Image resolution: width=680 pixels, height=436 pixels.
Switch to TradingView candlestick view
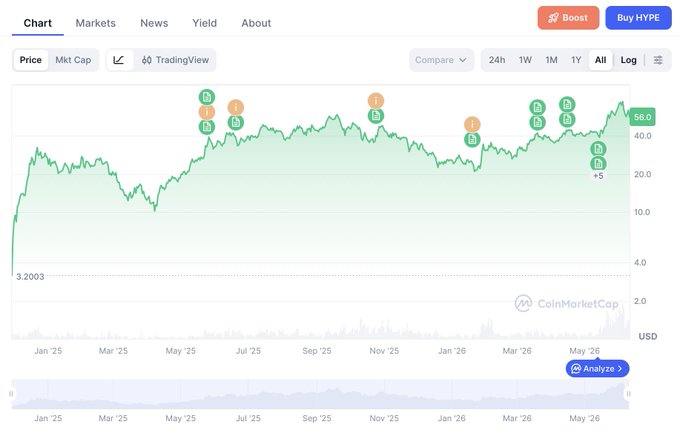pos(176,60)
